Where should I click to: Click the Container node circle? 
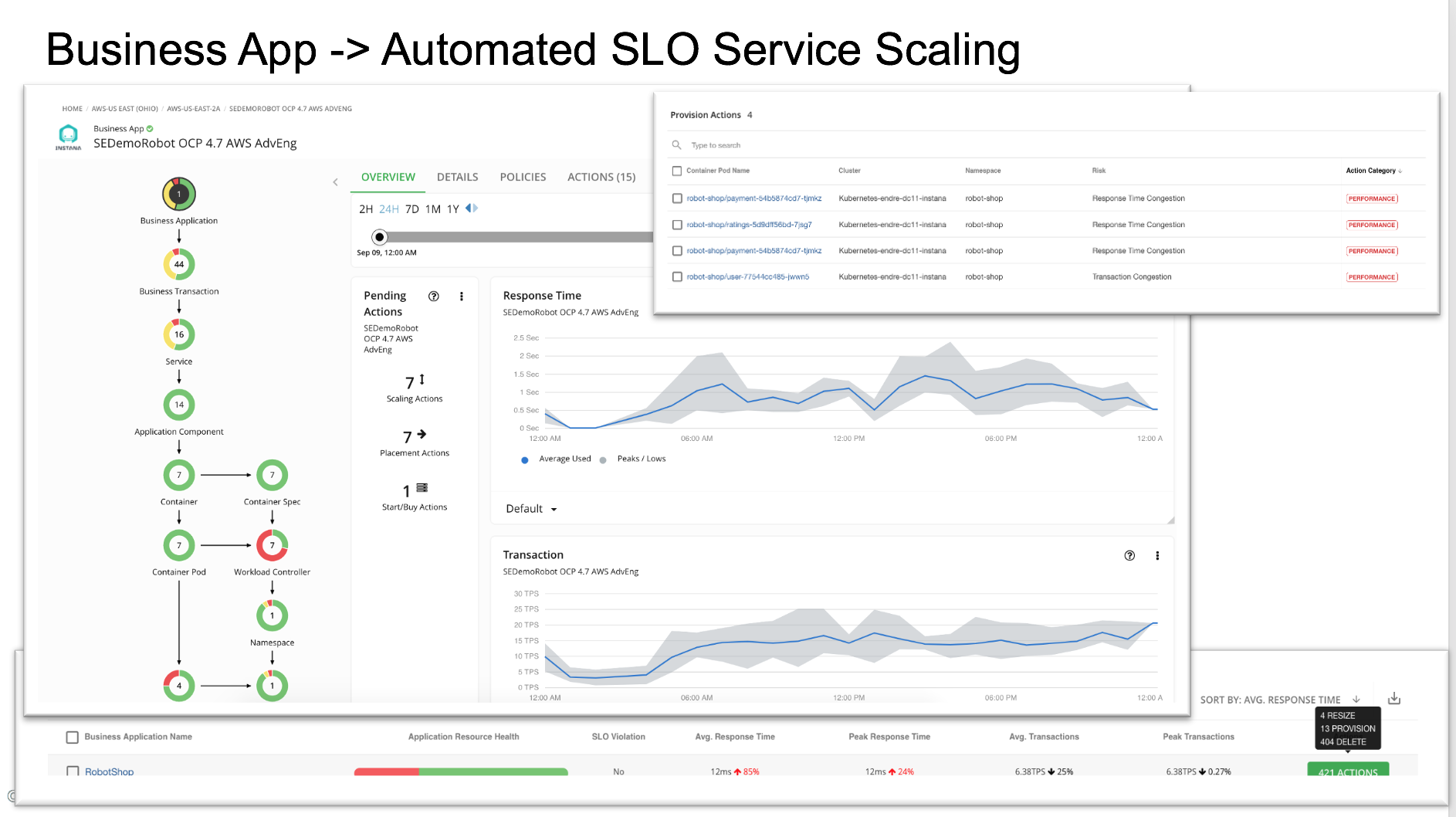[x=179, y=475]
